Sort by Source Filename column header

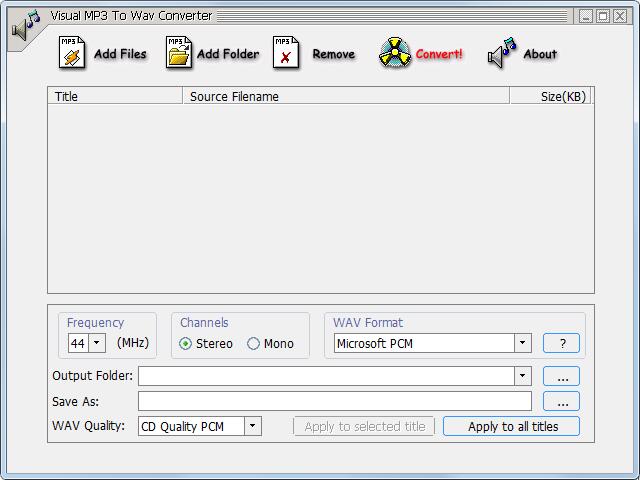(x=346, y=96)
